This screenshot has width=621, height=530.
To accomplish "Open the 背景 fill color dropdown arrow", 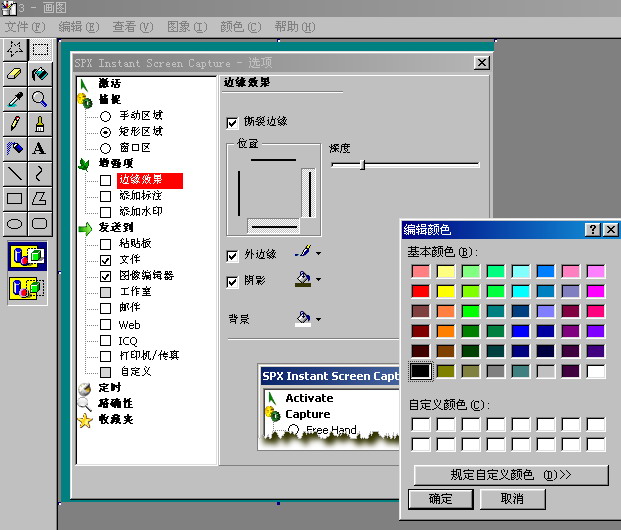I will [x=318, y=320].
